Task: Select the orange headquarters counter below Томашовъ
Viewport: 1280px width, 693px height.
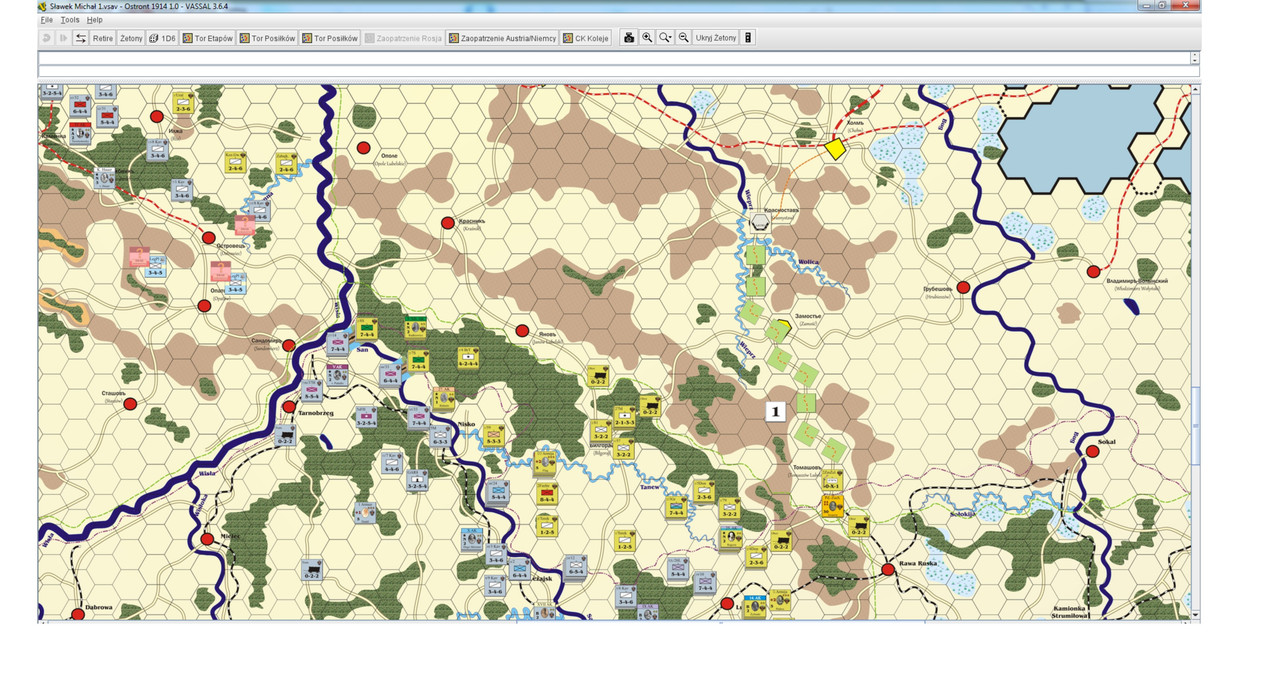Action: click(x=832, y=505)
